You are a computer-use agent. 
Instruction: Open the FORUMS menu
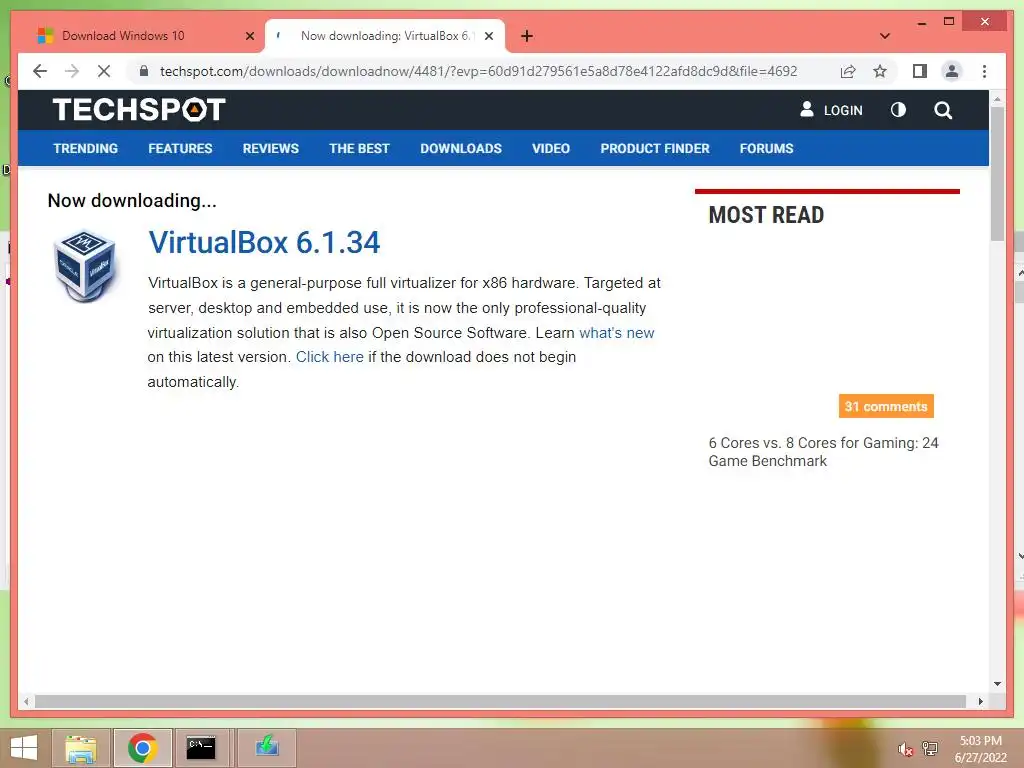(766, 148)
